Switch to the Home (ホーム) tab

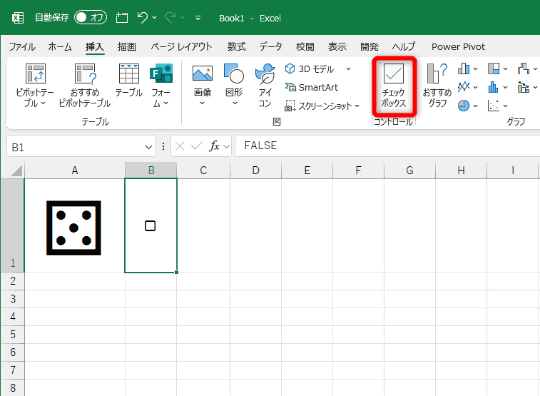point(60,46)
